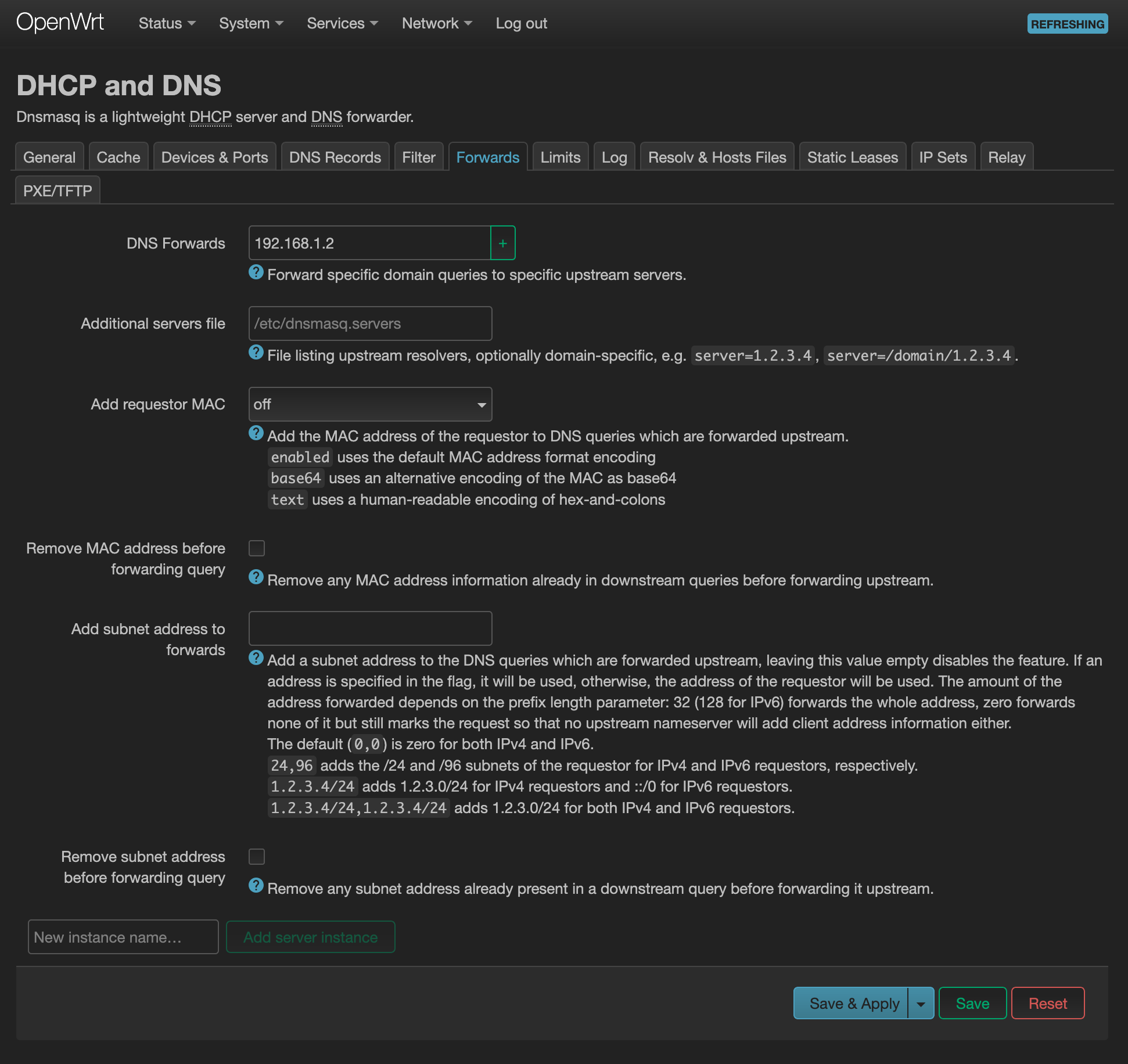
Task: Switch to Resolv & Hosts Files tab
Action: [x=717, y=157]
